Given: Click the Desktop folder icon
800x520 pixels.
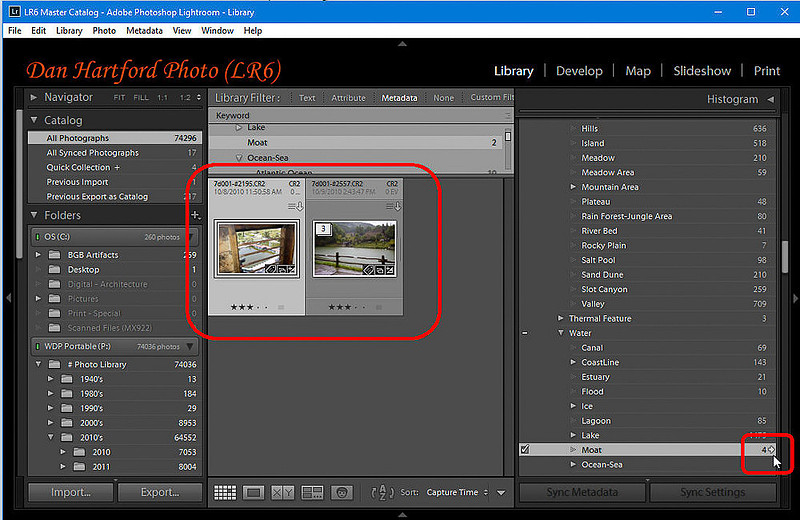Looking at the screenshot, I should click(54, 269).
